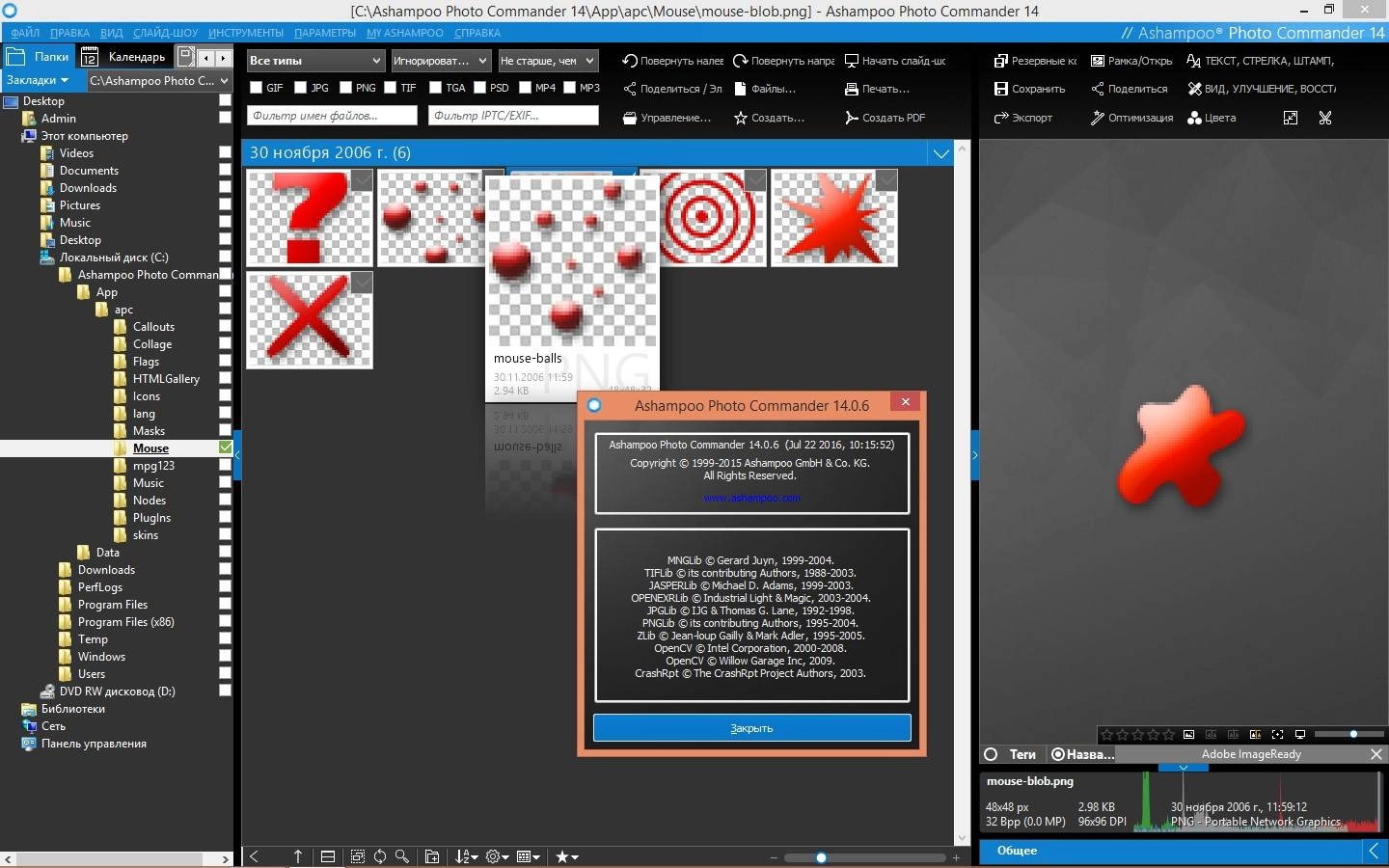Click the magnifier search icon in the bottom toolbar
This screenshot has height=868, width=1389.
point(402,856)
